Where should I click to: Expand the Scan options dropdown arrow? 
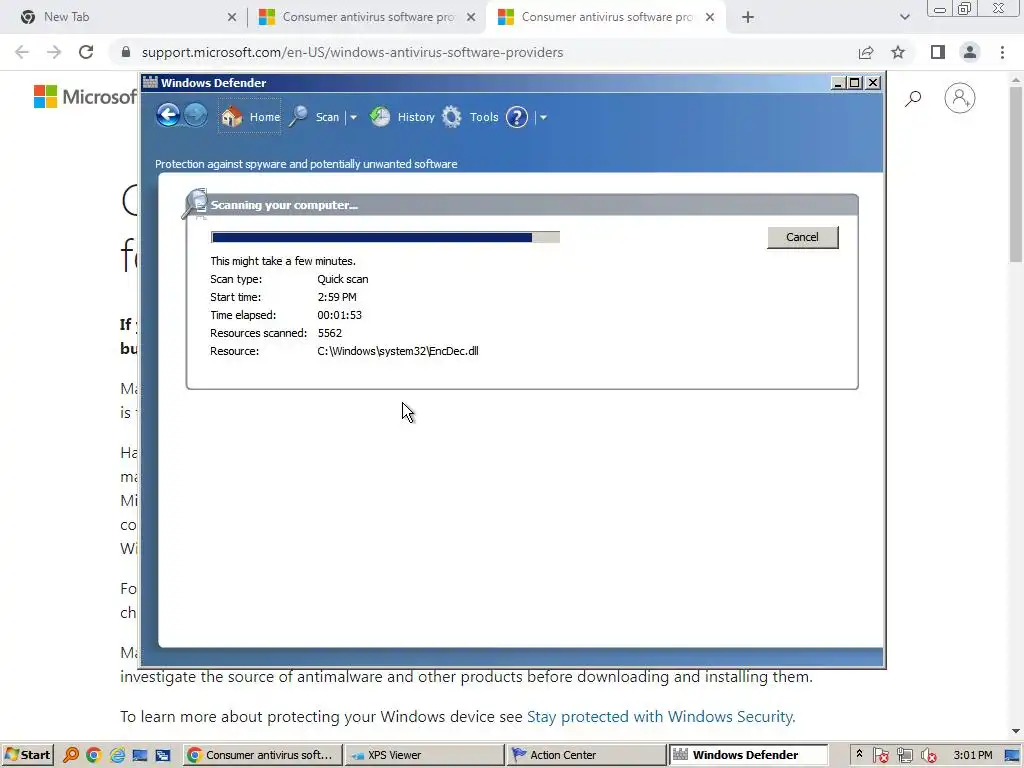(353, 118)
